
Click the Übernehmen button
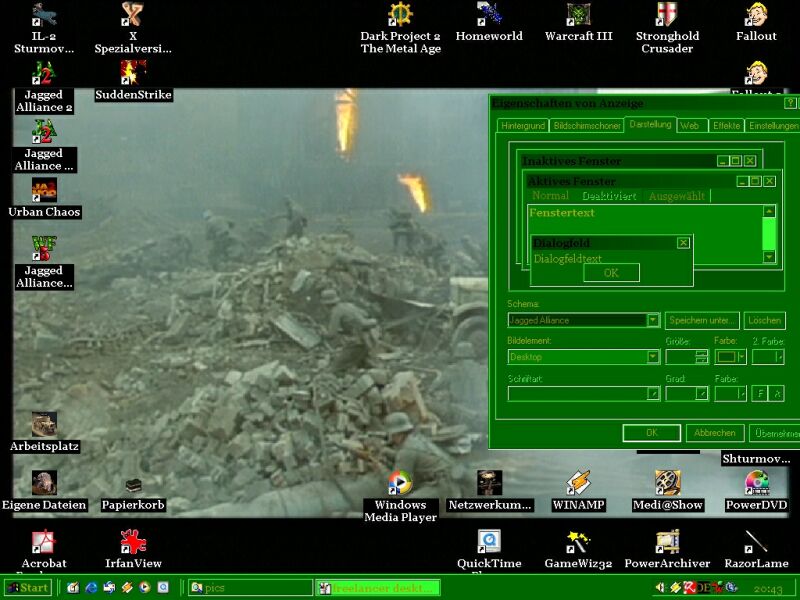tap(774, 433)
